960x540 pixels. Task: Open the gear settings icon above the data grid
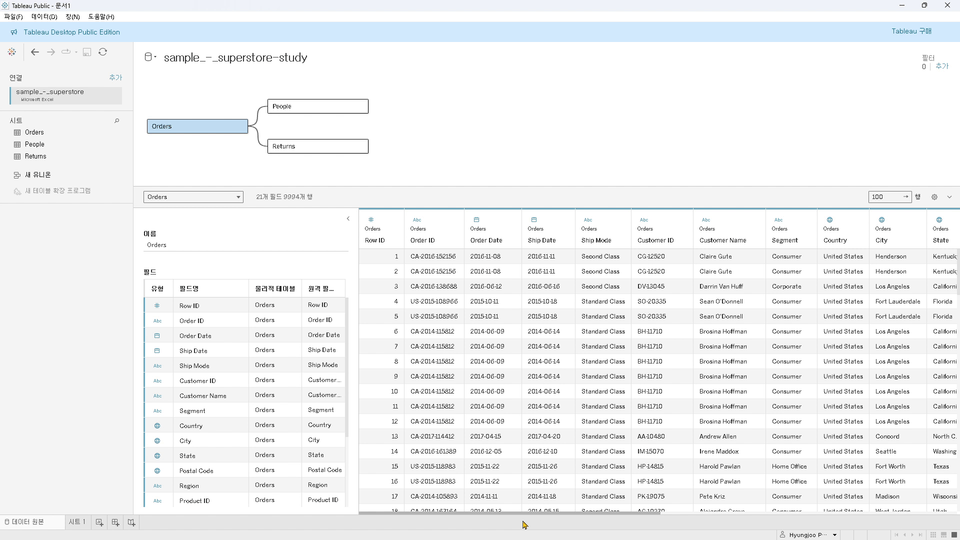(934, 197)
